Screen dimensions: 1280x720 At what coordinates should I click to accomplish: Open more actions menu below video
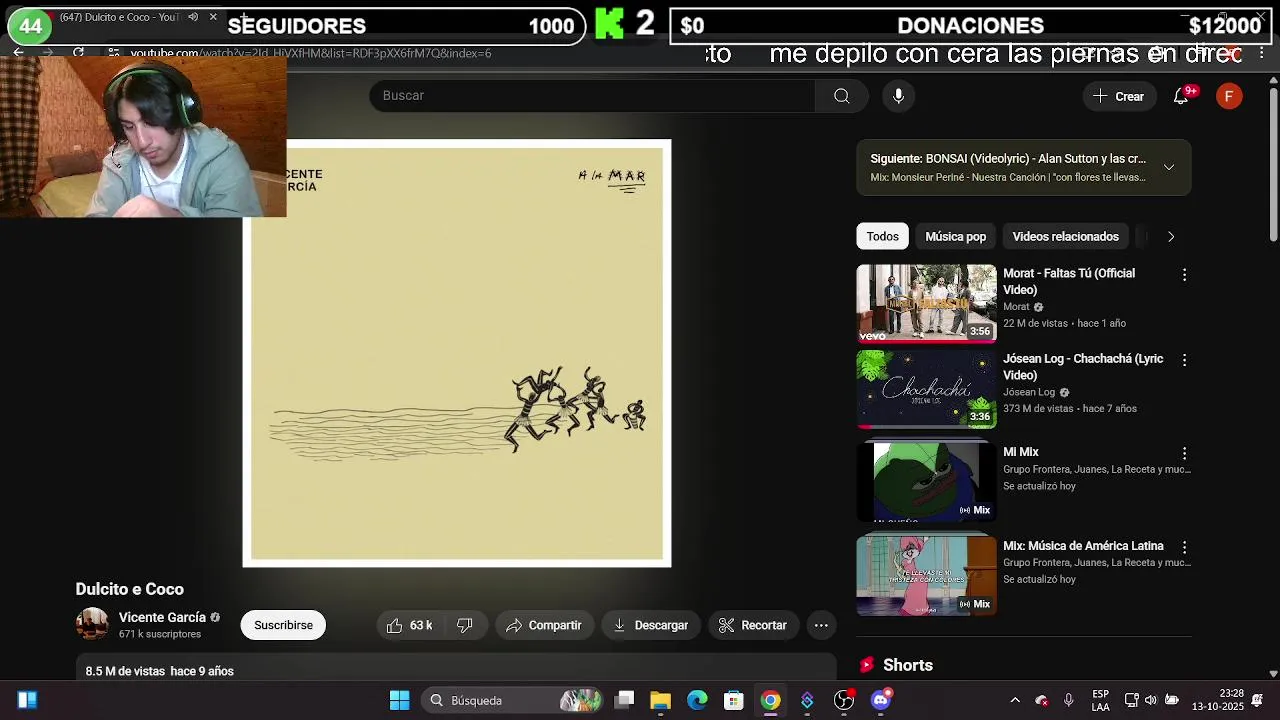click(821, 625)
